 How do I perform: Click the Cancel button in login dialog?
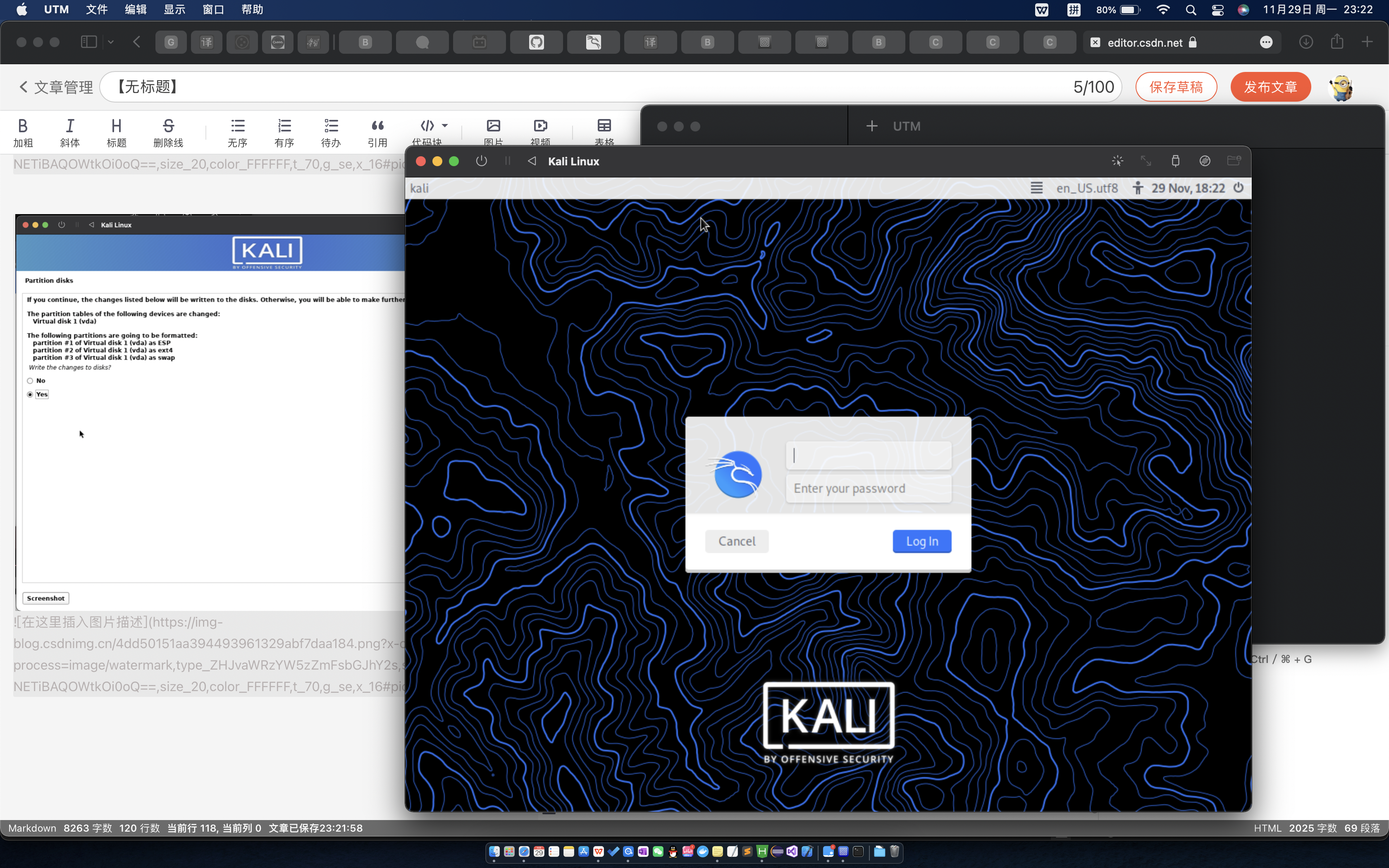tap(738, 541)
